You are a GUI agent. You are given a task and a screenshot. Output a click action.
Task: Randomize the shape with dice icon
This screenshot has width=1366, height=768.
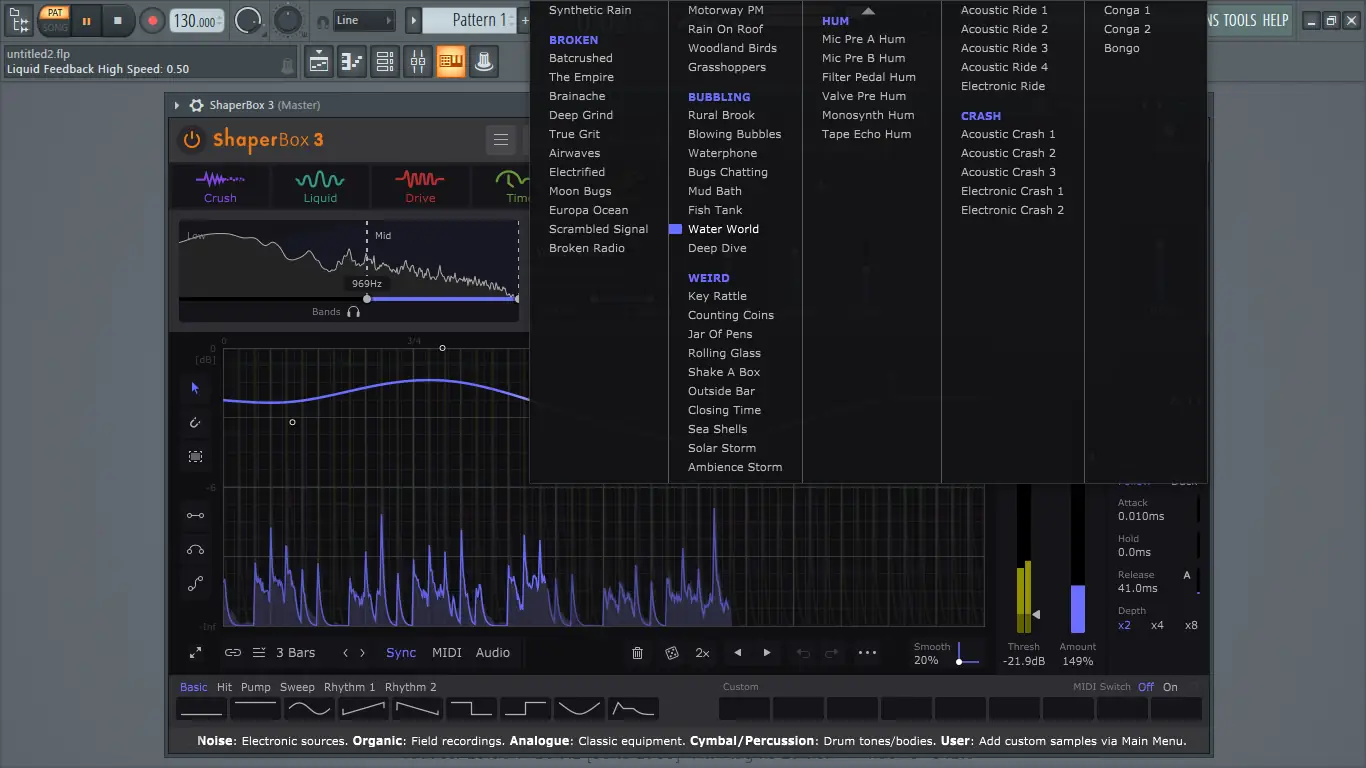pos(672,653)
